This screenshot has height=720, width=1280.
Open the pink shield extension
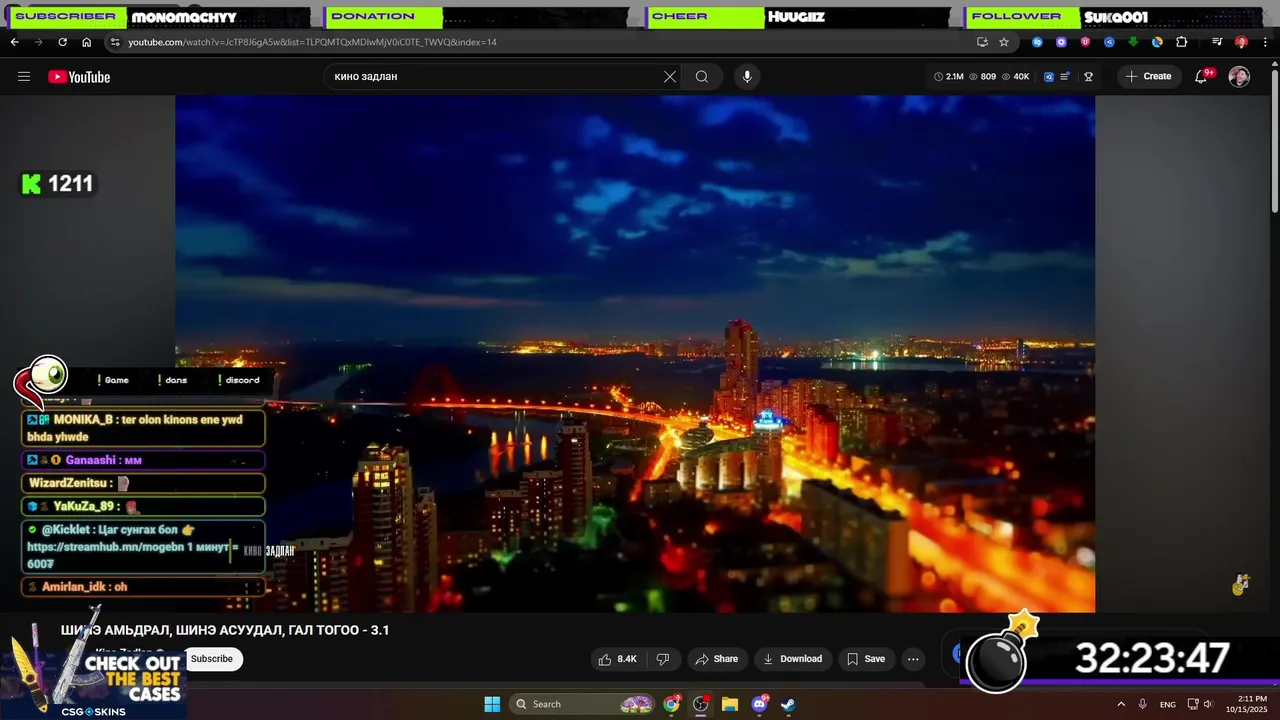point(1085,42)
